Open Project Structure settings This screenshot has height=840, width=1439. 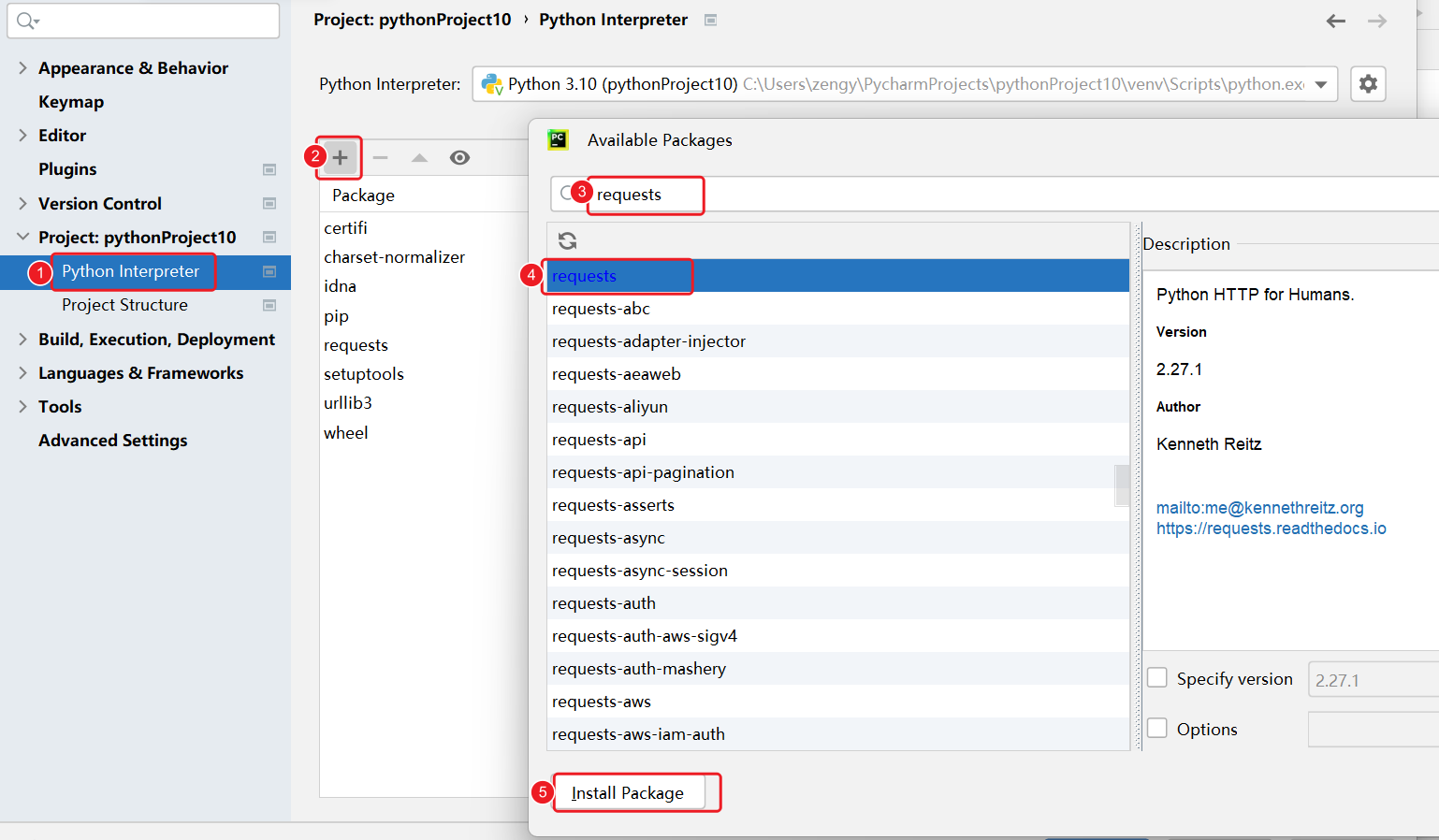coord(124,305)
